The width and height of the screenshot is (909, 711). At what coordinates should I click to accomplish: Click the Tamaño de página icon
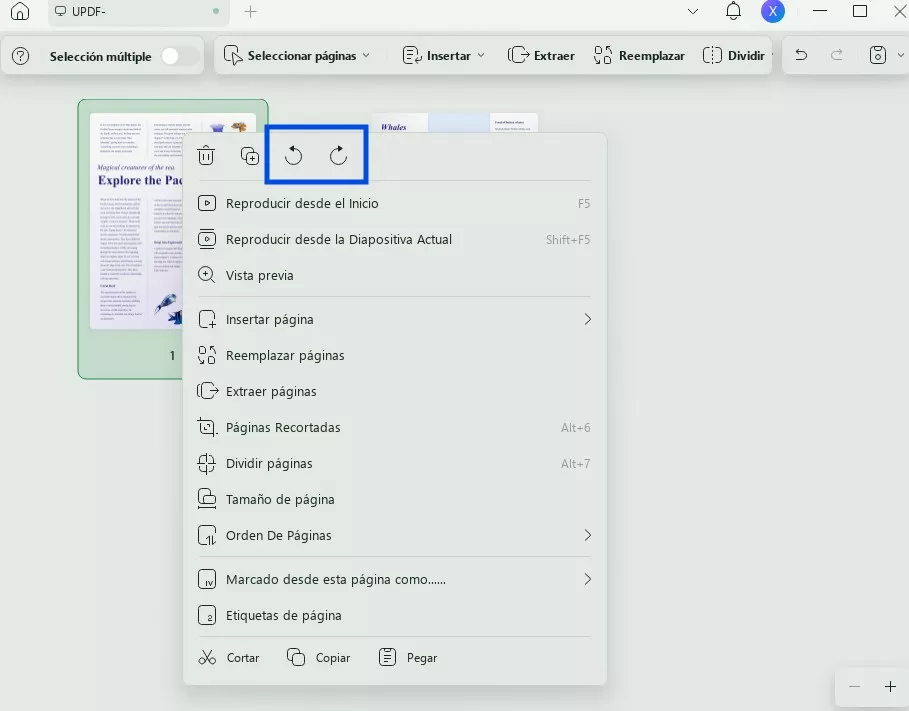point(207,499)
